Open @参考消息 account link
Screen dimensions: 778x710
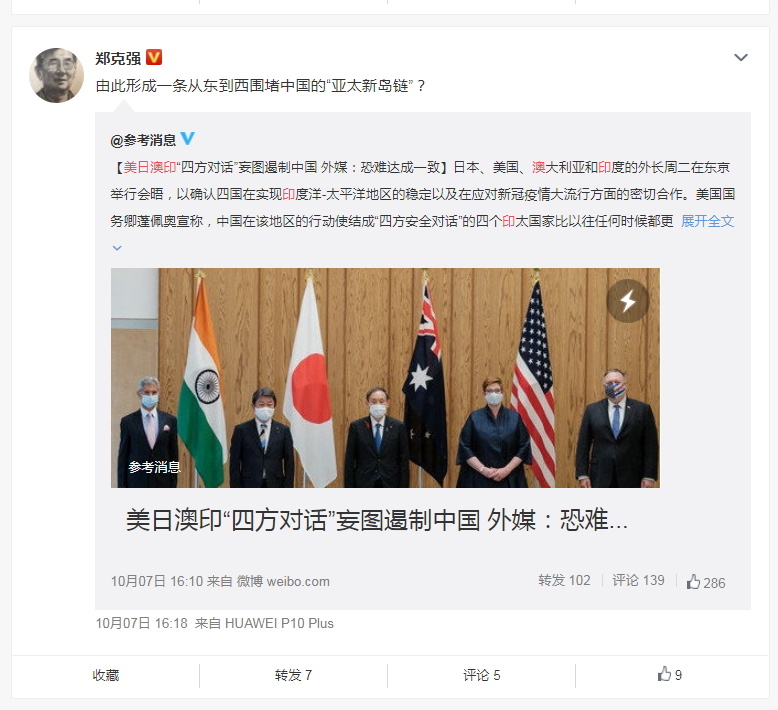[143, 140]
